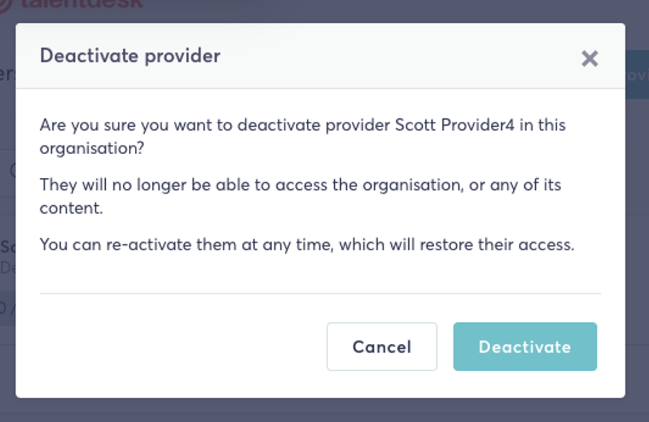Click the highlighted row fragment at left edge
649x422 pixels.
[x=7, y=308]
